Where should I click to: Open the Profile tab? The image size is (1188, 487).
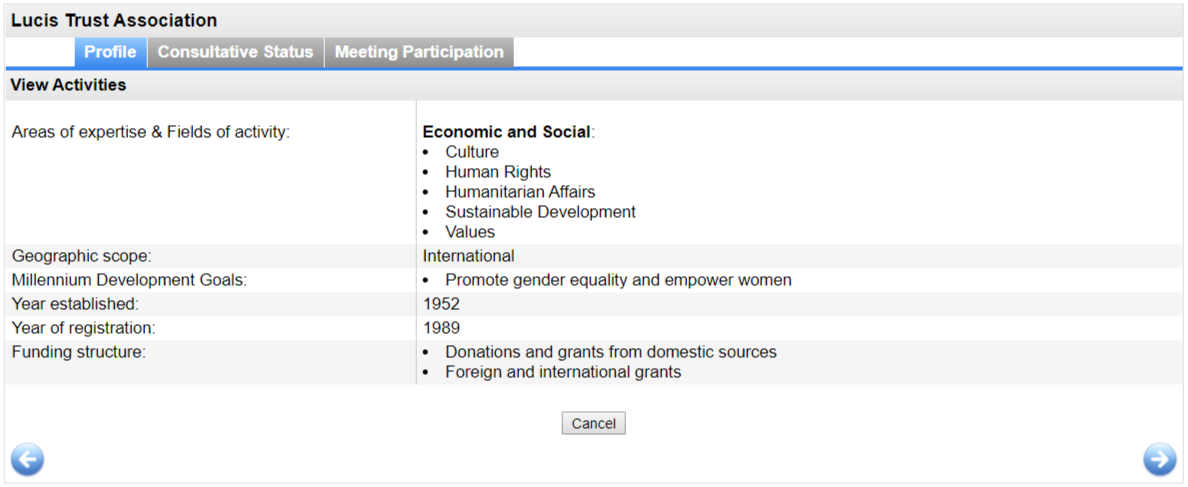(111, 52)
